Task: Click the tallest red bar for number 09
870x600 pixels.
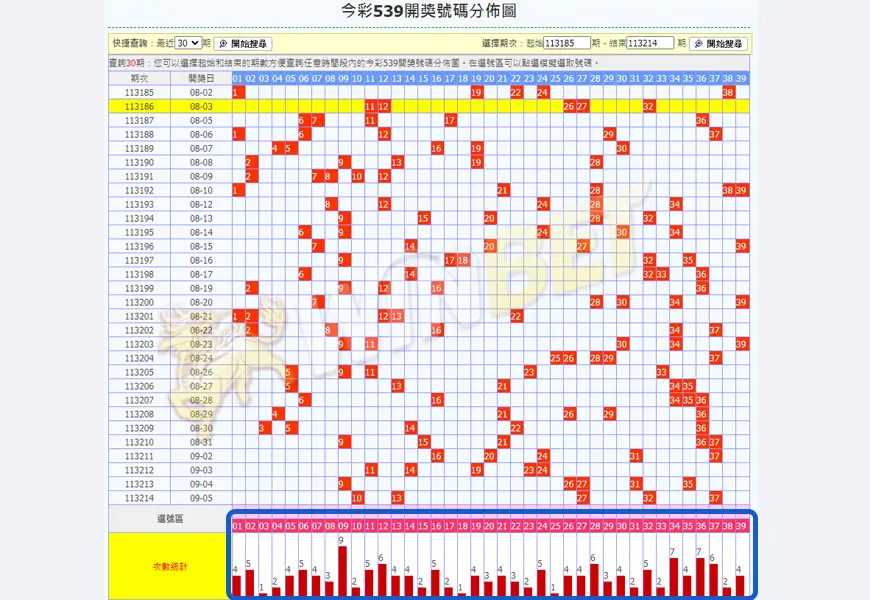Action: (343, 570)
